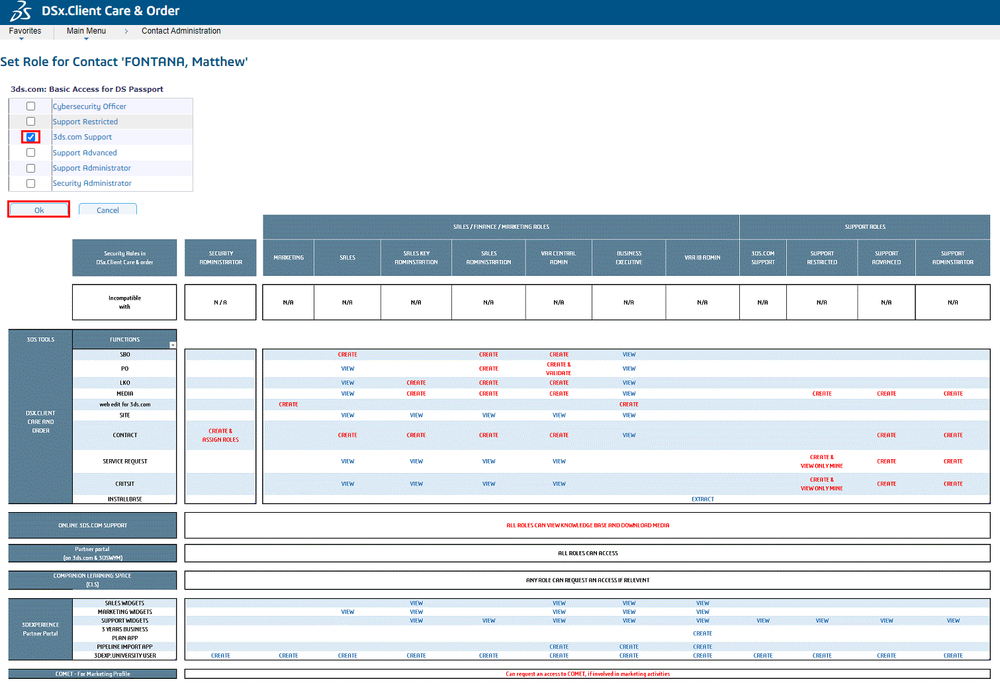
Task: Check the Support Advanced checkbox
Action: pos(31,152)
